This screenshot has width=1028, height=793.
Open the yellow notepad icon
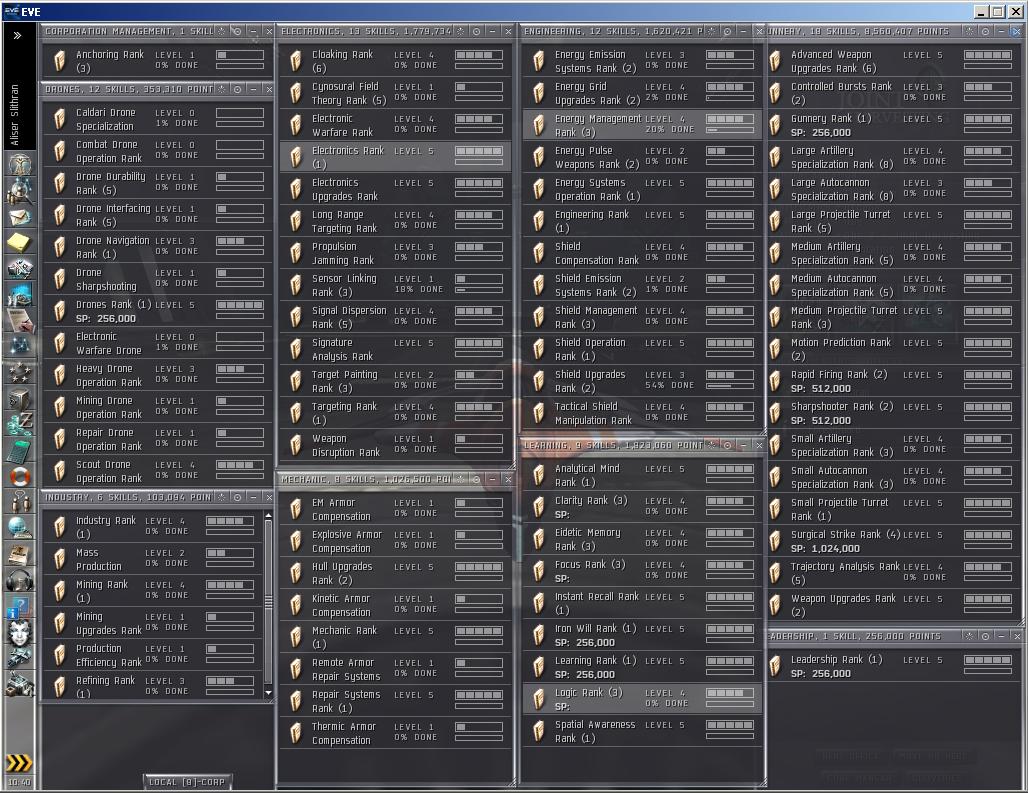pyautogui.click(x=20, y=242)
